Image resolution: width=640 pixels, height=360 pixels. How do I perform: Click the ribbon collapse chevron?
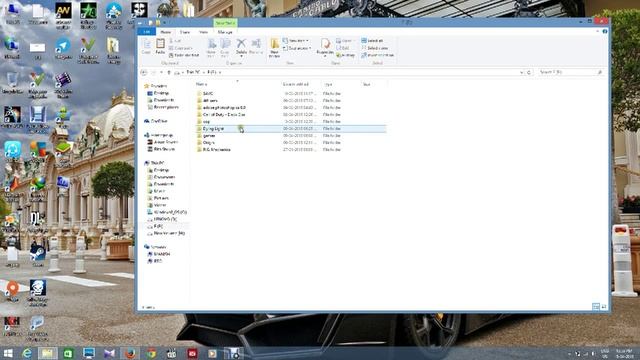pos(598,31)
